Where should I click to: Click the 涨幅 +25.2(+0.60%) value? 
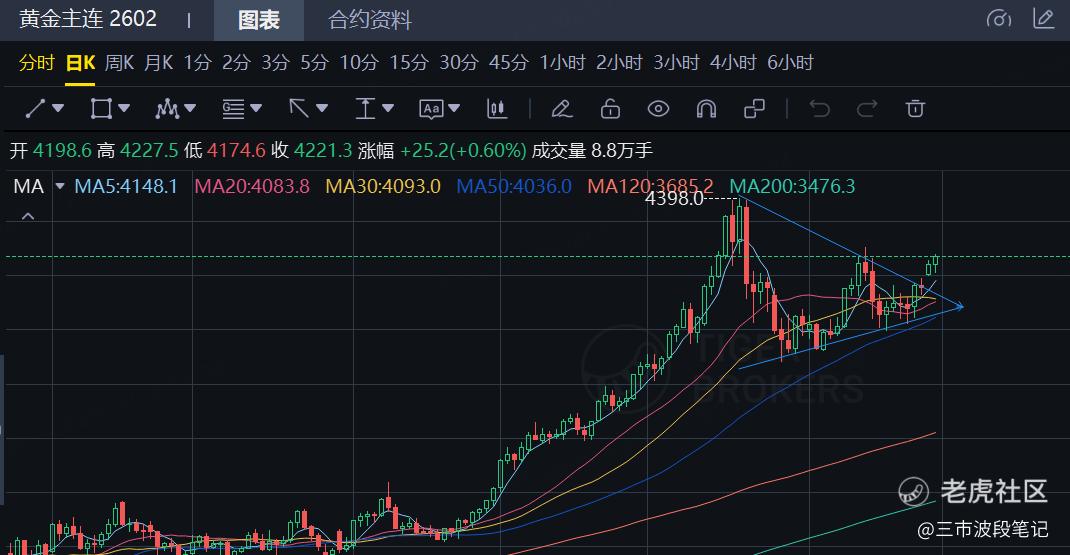click(x=442, y=150)
